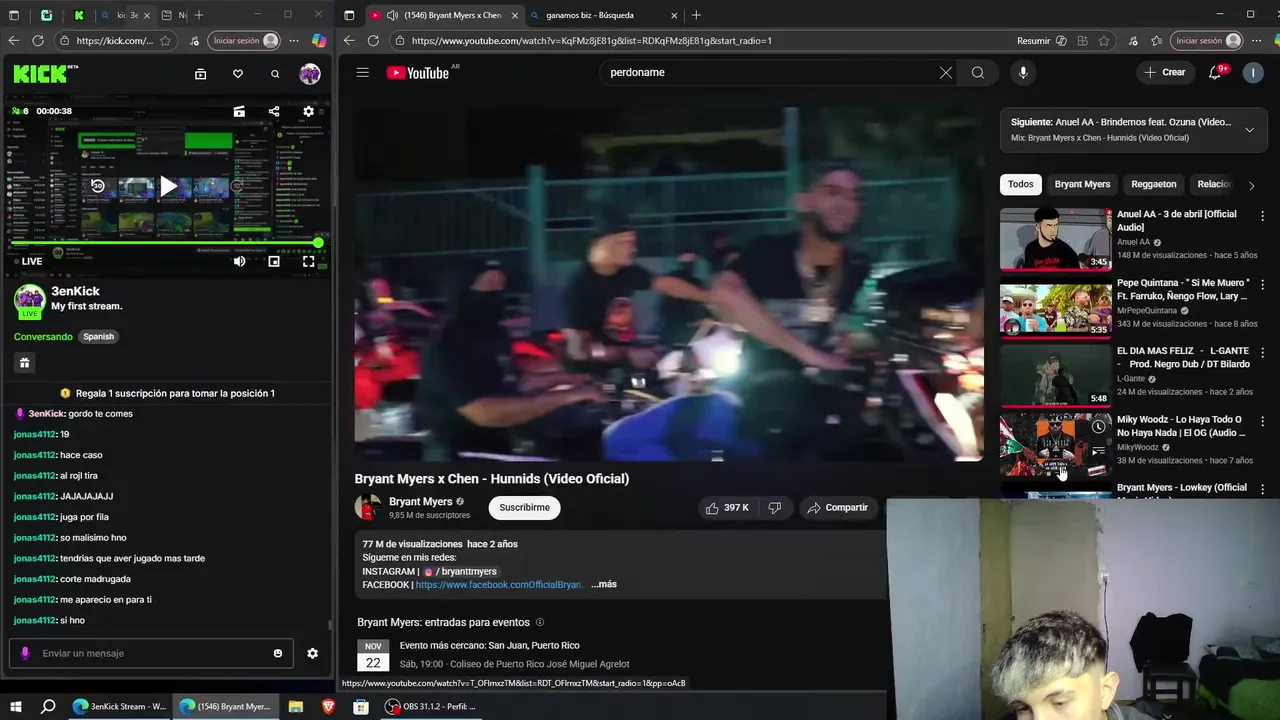This screenshot has height=720, width=1280.
Task: Open options for Bryant Myers Lowkey video
Action: [1262, 490]
